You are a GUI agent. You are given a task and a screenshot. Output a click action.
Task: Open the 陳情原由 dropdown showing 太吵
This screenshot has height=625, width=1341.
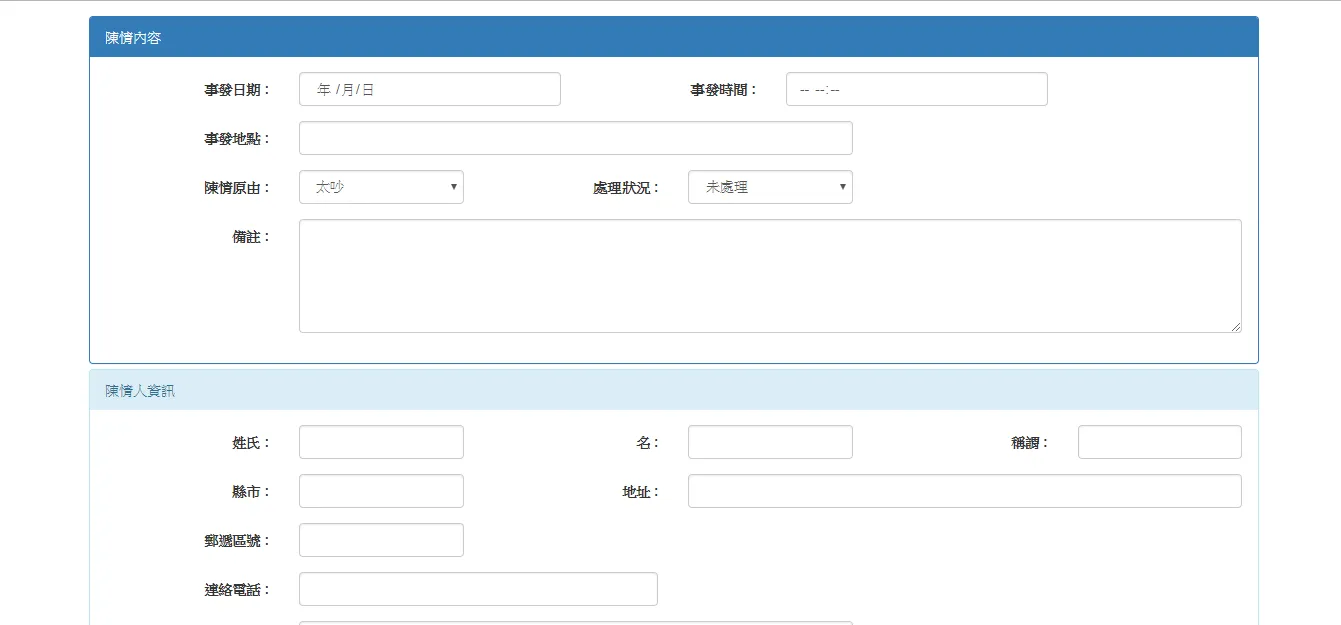381,187
